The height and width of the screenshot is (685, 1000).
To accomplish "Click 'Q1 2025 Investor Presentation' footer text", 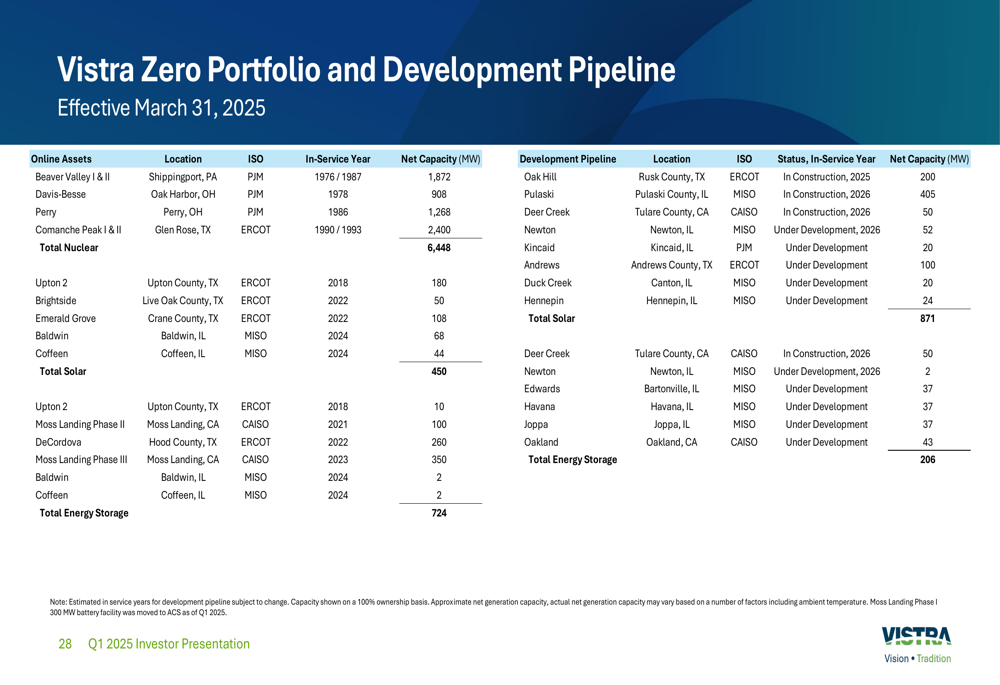I will click(x=169, y=644).
